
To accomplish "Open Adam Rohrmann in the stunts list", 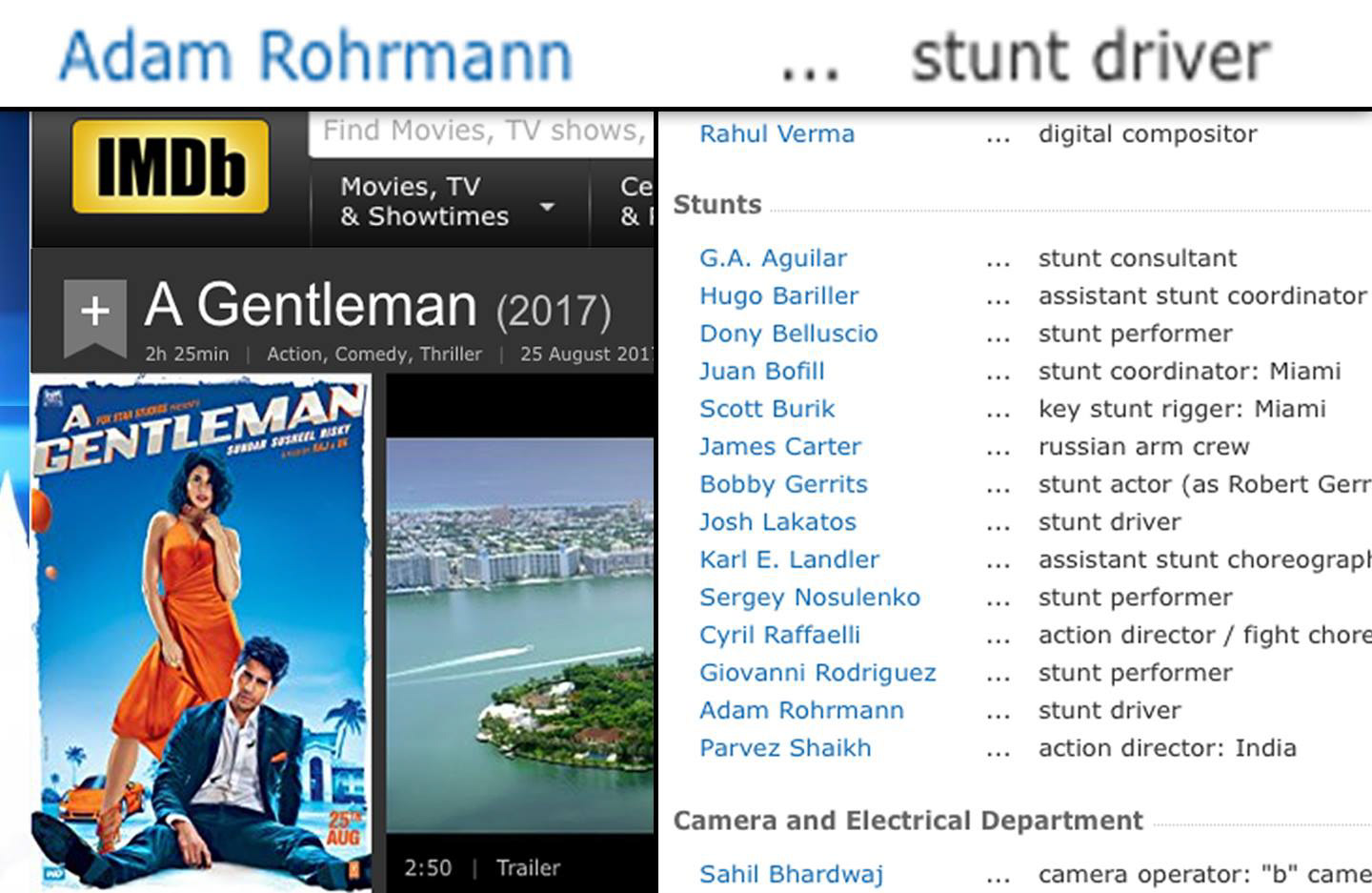I will 801,710.
